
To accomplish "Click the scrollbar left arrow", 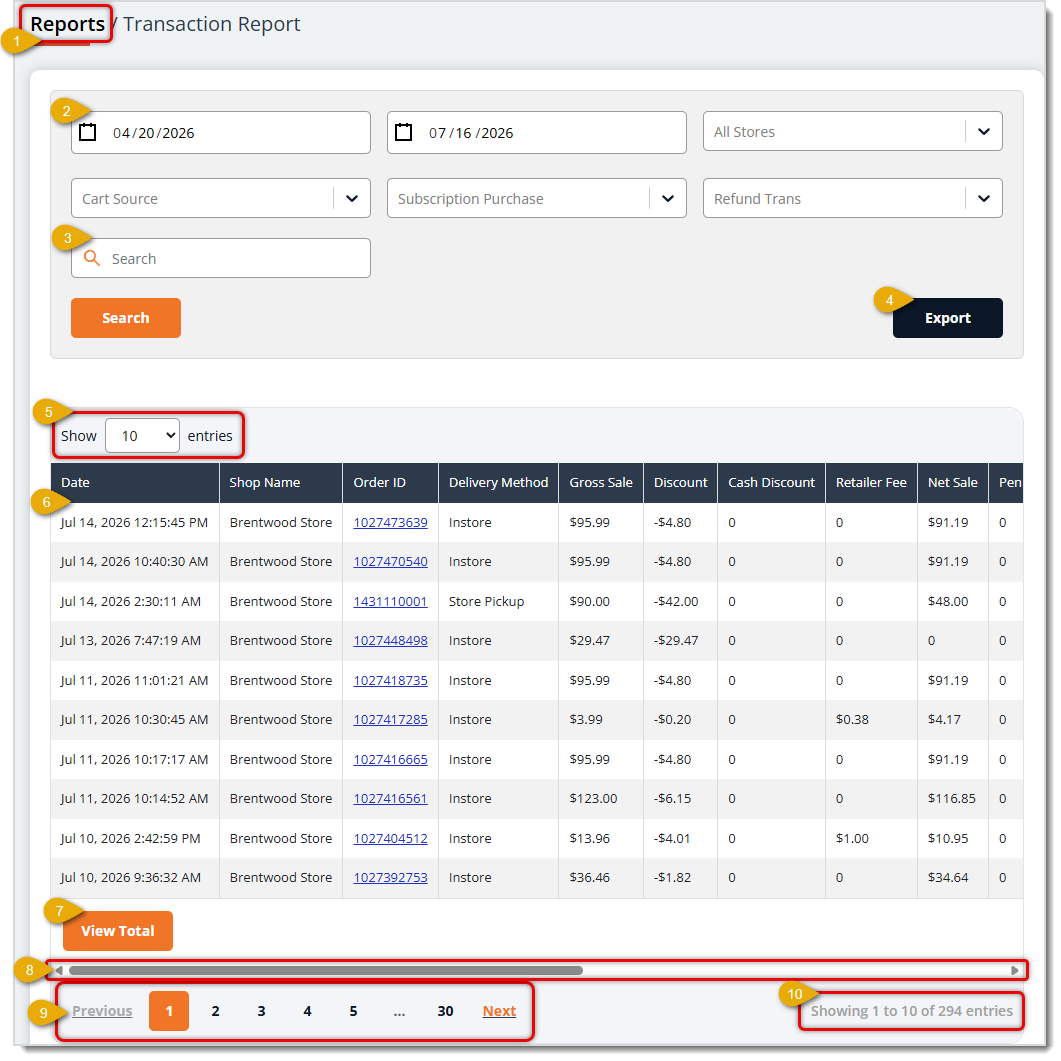I will click(x=59, y=970).
